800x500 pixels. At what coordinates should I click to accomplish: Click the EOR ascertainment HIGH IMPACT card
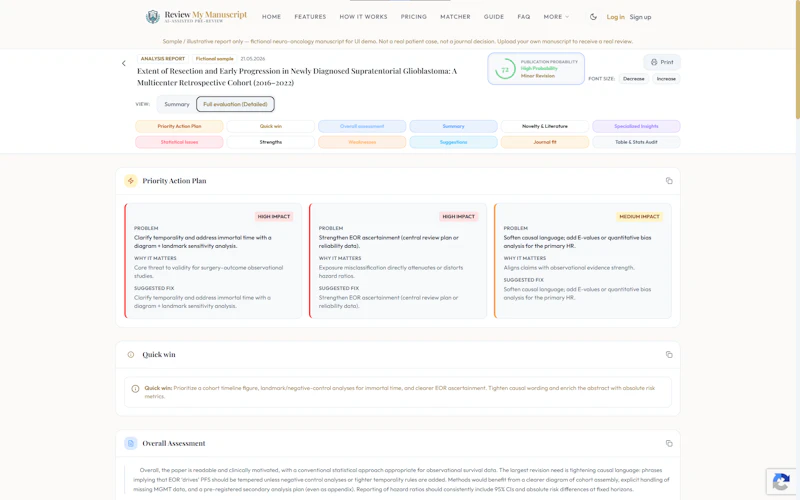397,261
